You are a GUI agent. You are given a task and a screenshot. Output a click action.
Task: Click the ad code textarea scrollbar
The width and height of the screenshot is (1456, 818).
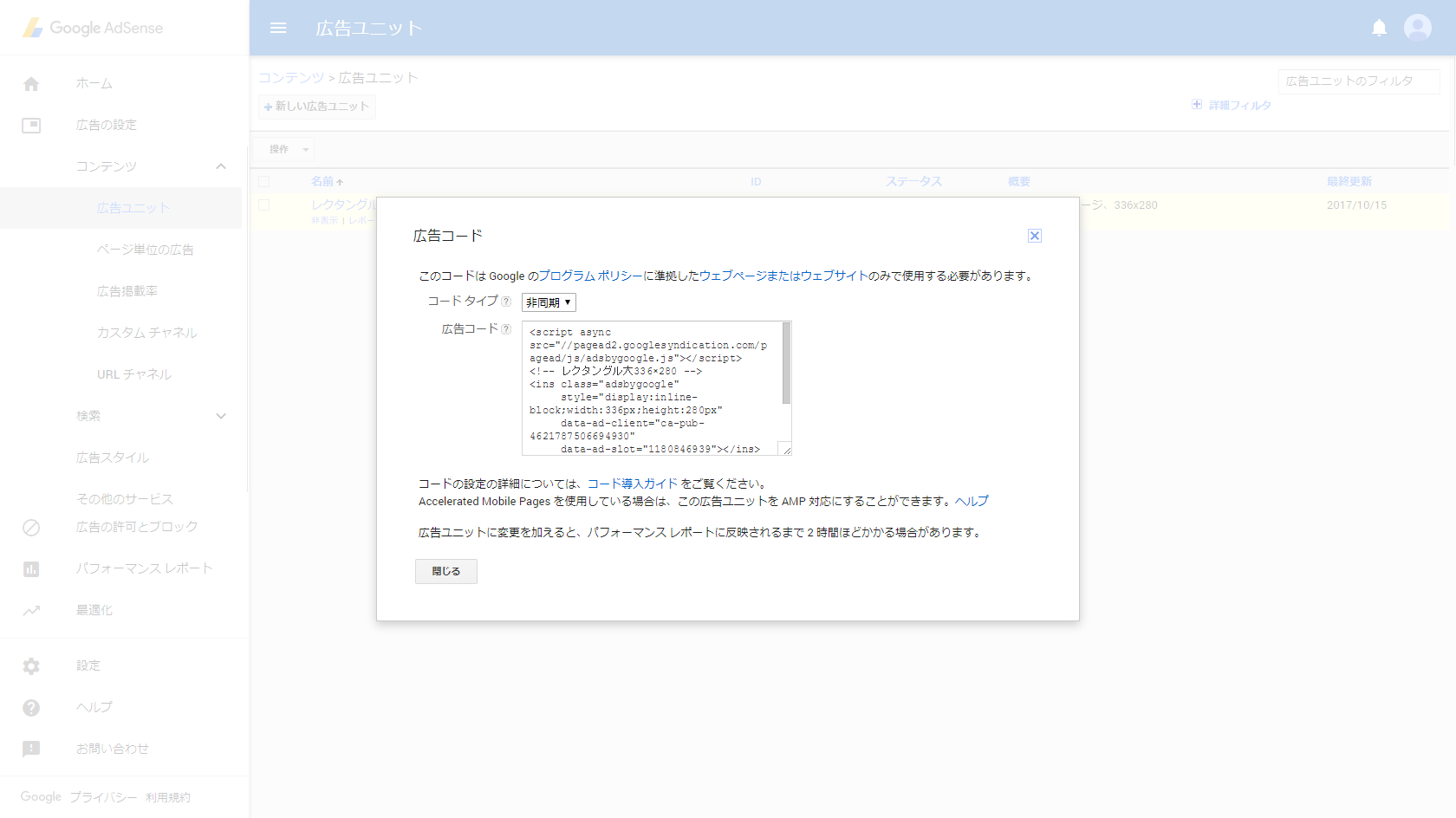pyautogui.click(x=786, y=363)
